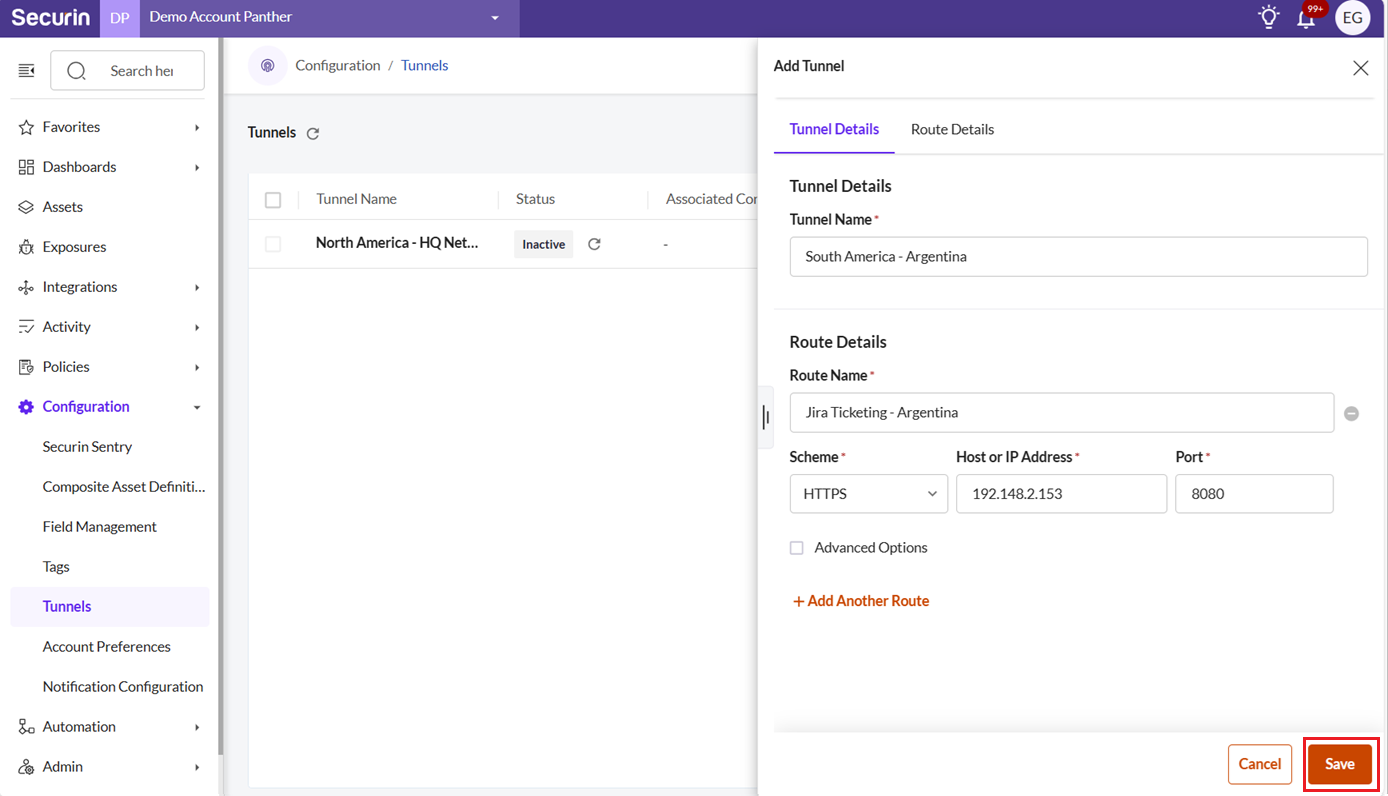Click the Favorites star icon
1388x796 pixels.
tap(26, 127)
